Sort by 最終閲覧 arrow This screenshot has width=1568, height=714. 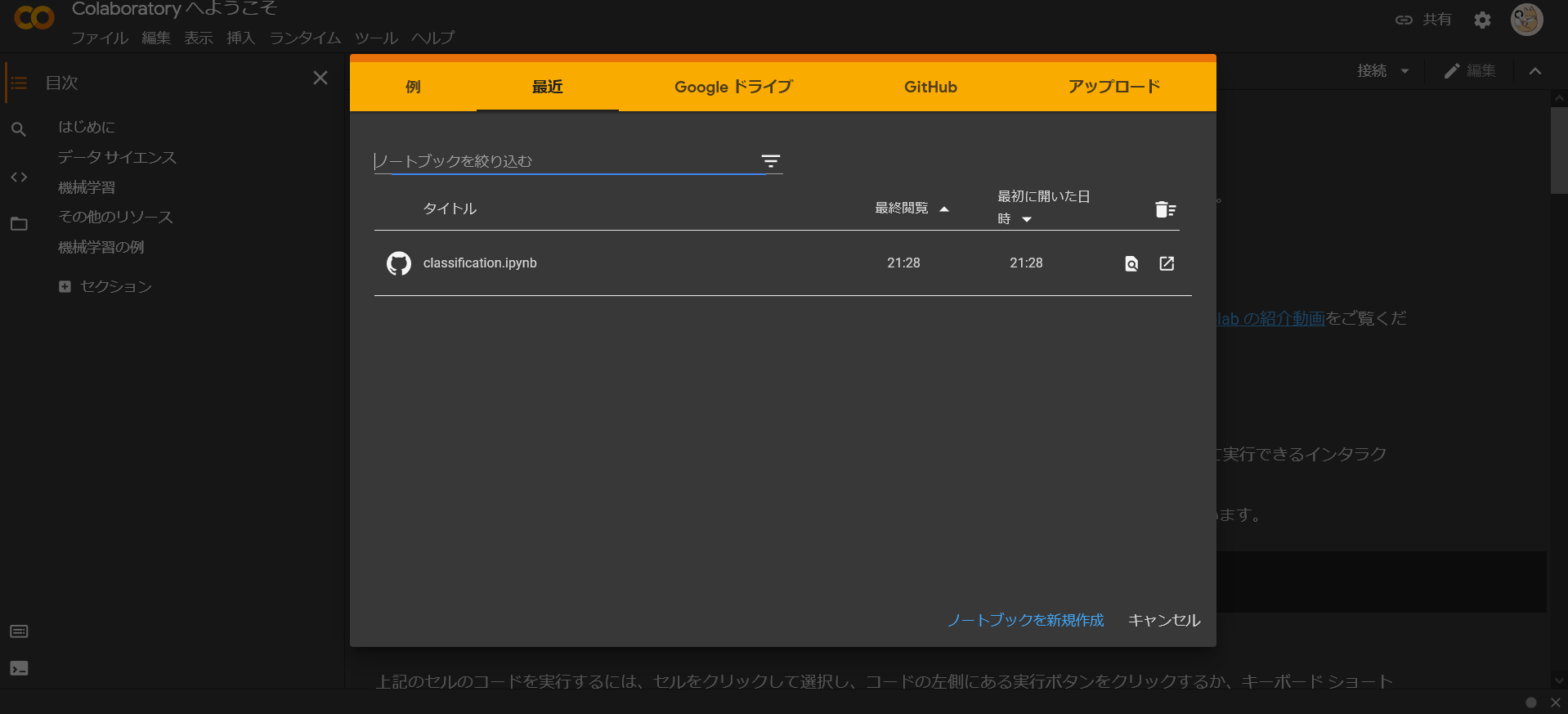pyautogui.click(x=944, y=209)
